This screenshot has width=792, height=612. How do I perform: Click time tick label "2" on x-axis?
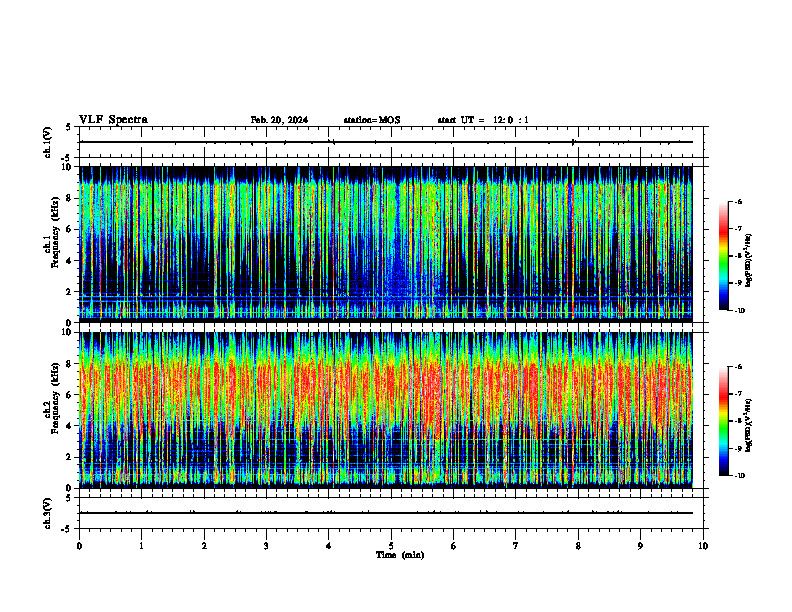tap(204, 546)
